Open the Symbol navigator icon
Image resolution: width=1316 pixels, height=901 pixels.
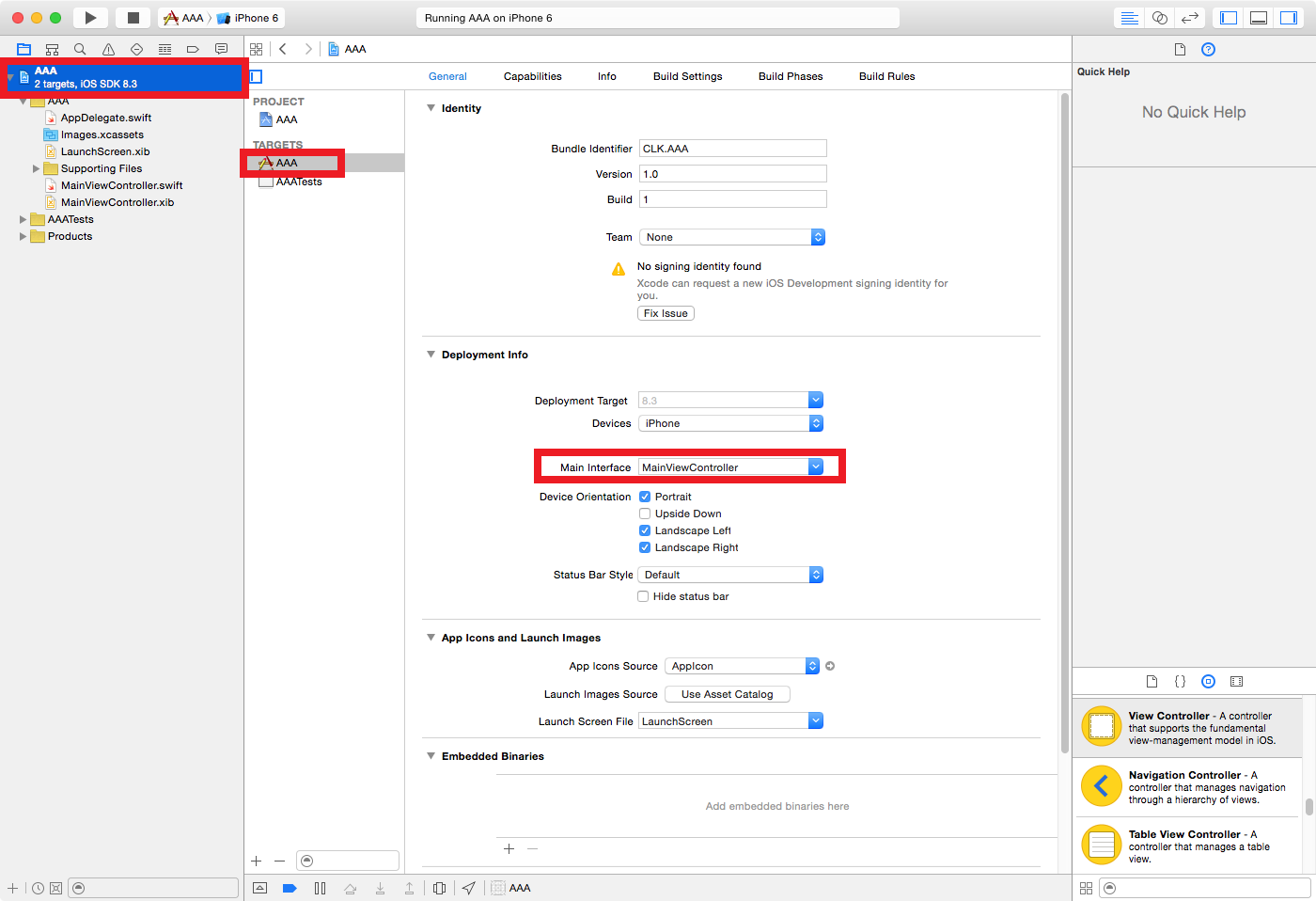tap(53, 49)
